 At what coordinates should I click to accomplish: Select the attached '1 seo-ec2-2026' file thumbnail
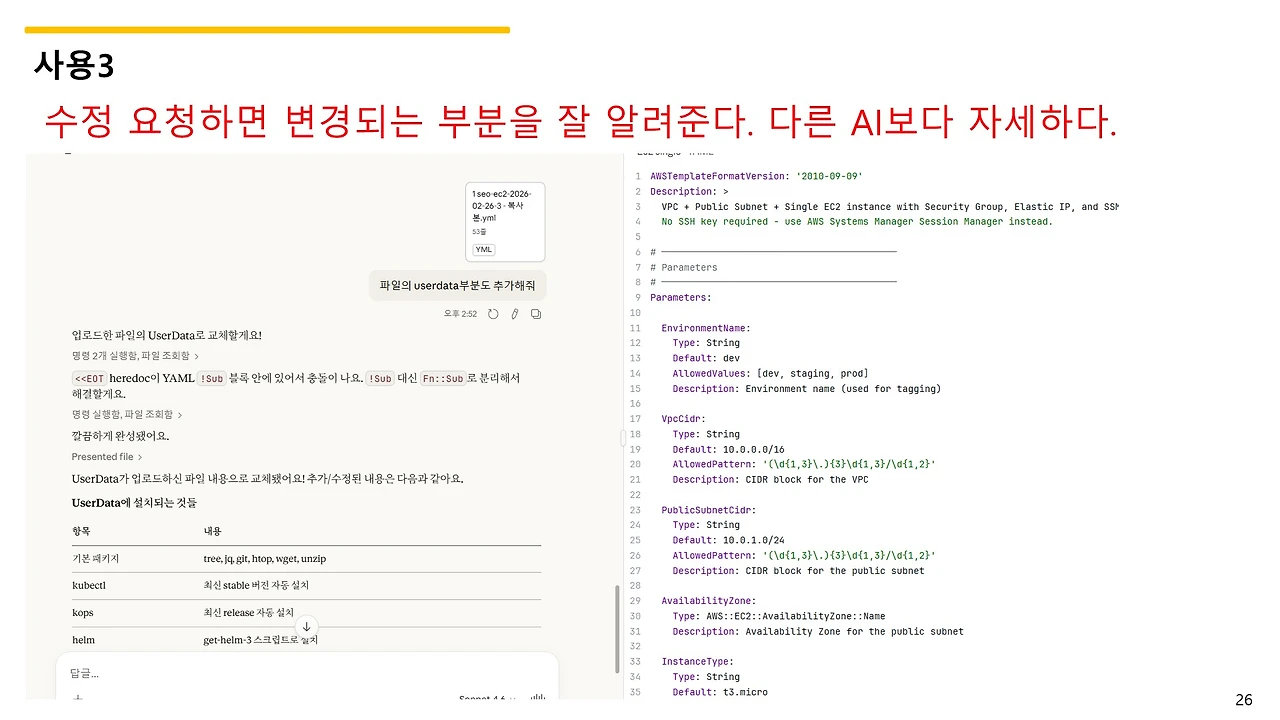[505, 218]
